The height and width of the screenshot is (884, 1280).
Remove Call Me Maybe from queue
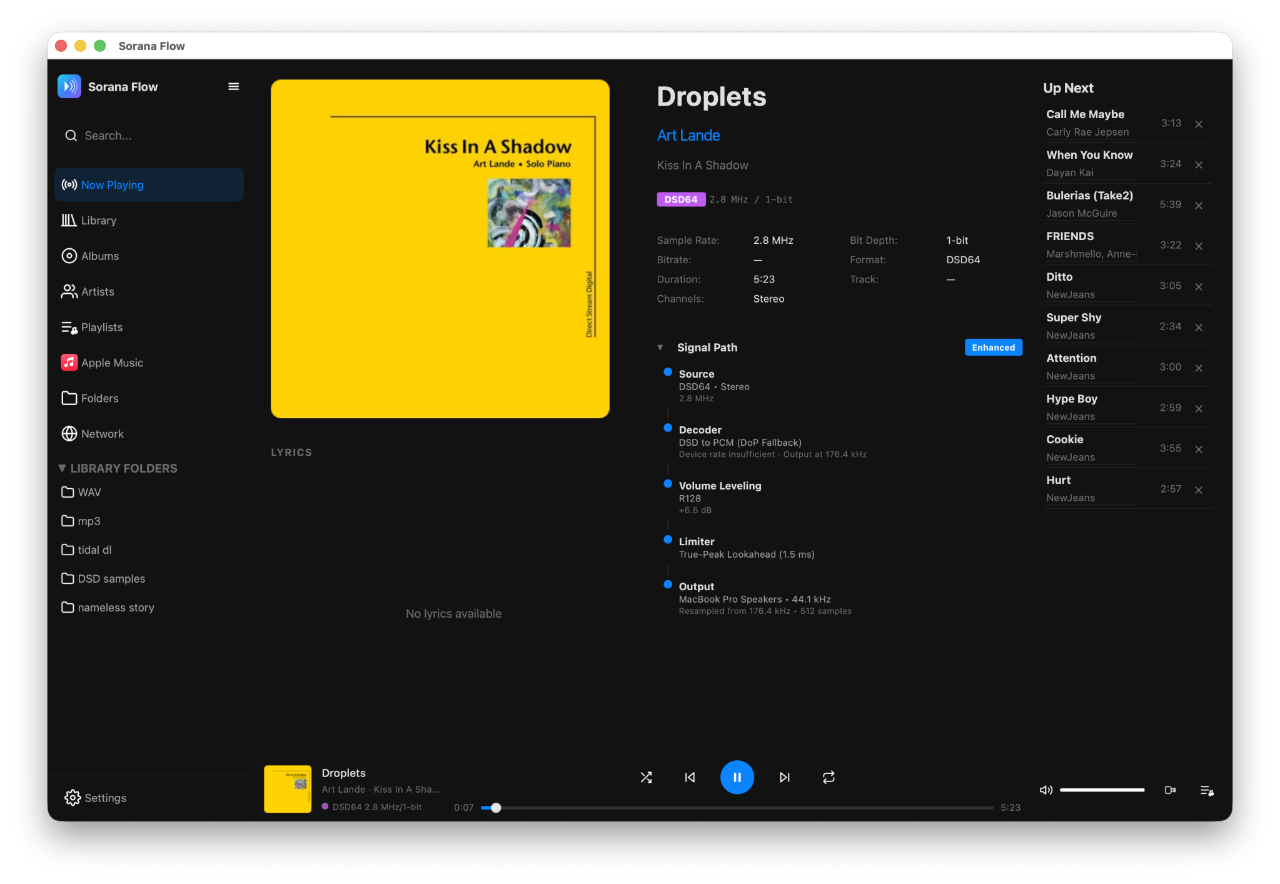click(1199, 124)
